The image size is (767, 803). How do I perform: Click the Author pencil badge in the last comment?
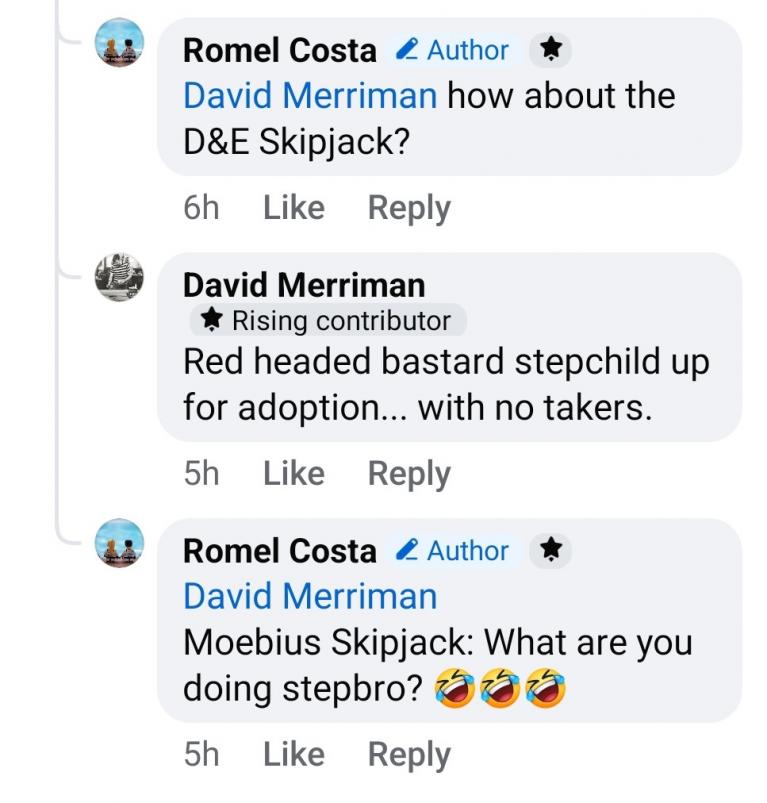tap(452, 550)
